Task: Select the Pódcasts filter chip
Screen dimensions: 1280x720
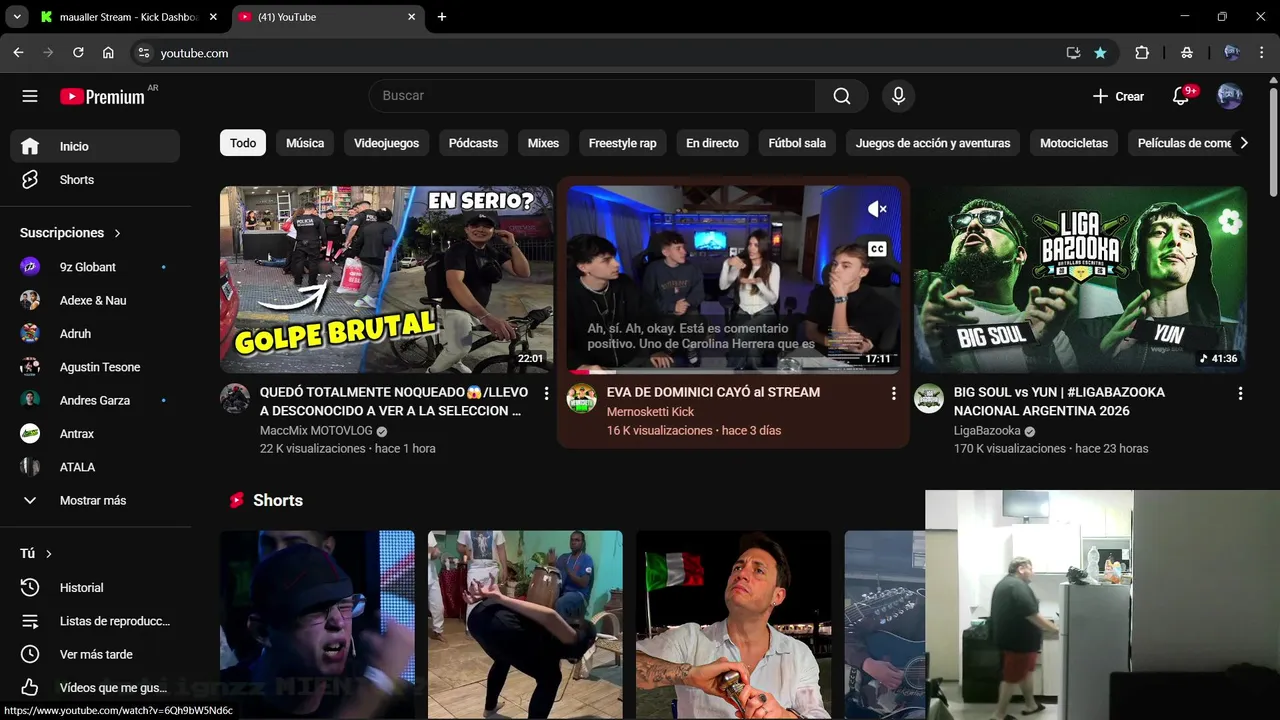Action: pos(473,143)
